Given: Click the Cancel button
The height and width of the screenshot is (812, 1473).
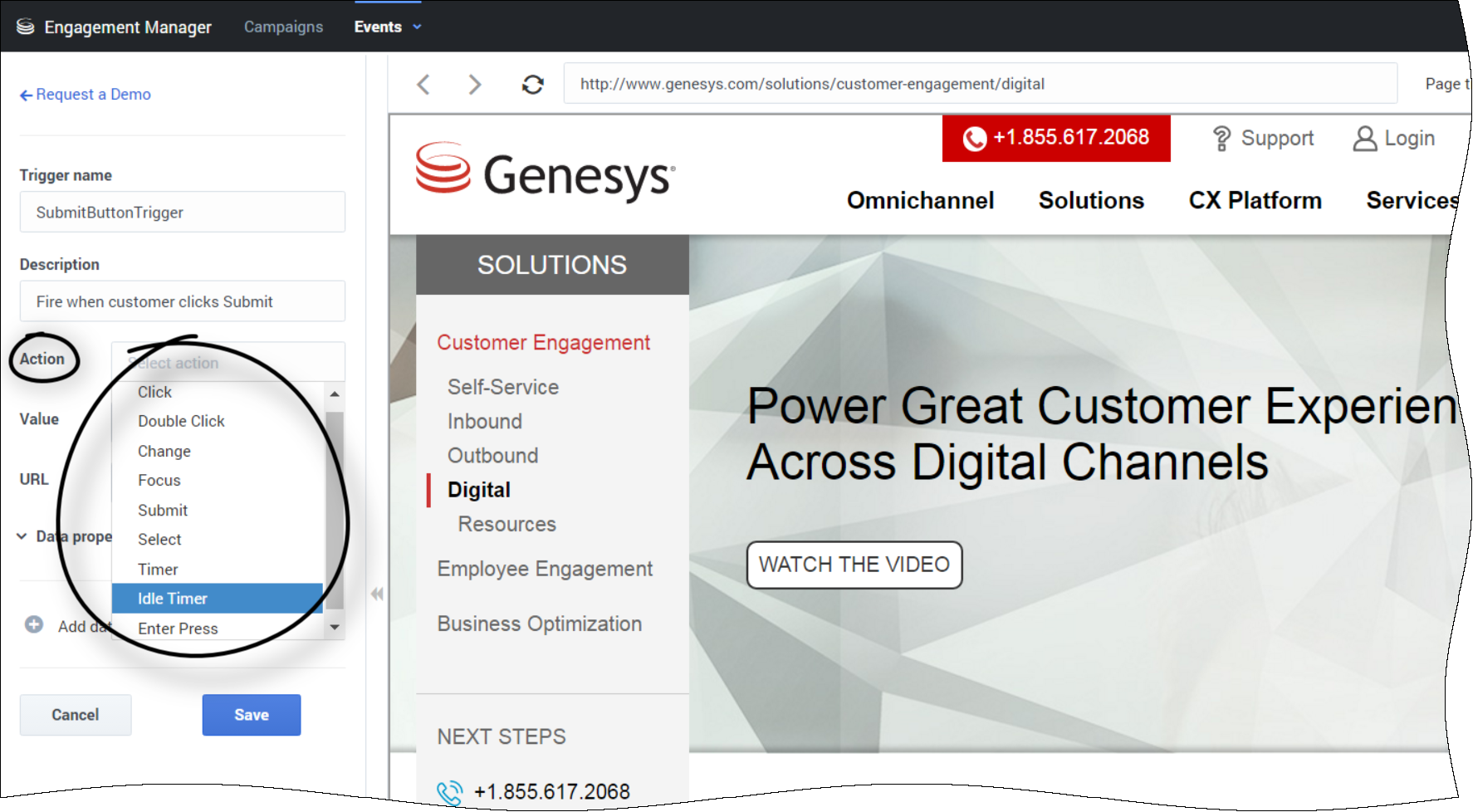Looking at the screenshot, I should pyautogui.click(x=76, y=715).
